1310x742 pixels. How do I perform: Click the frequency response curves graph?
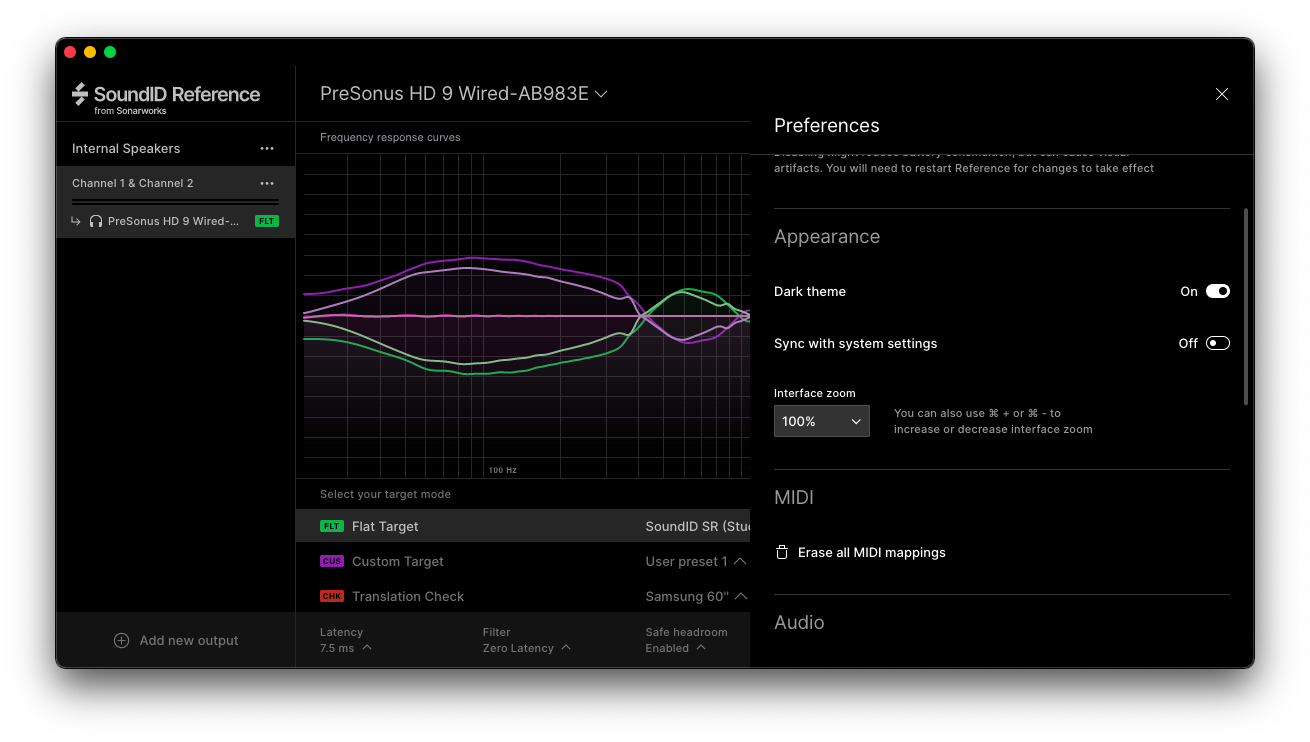pos(527,316)
